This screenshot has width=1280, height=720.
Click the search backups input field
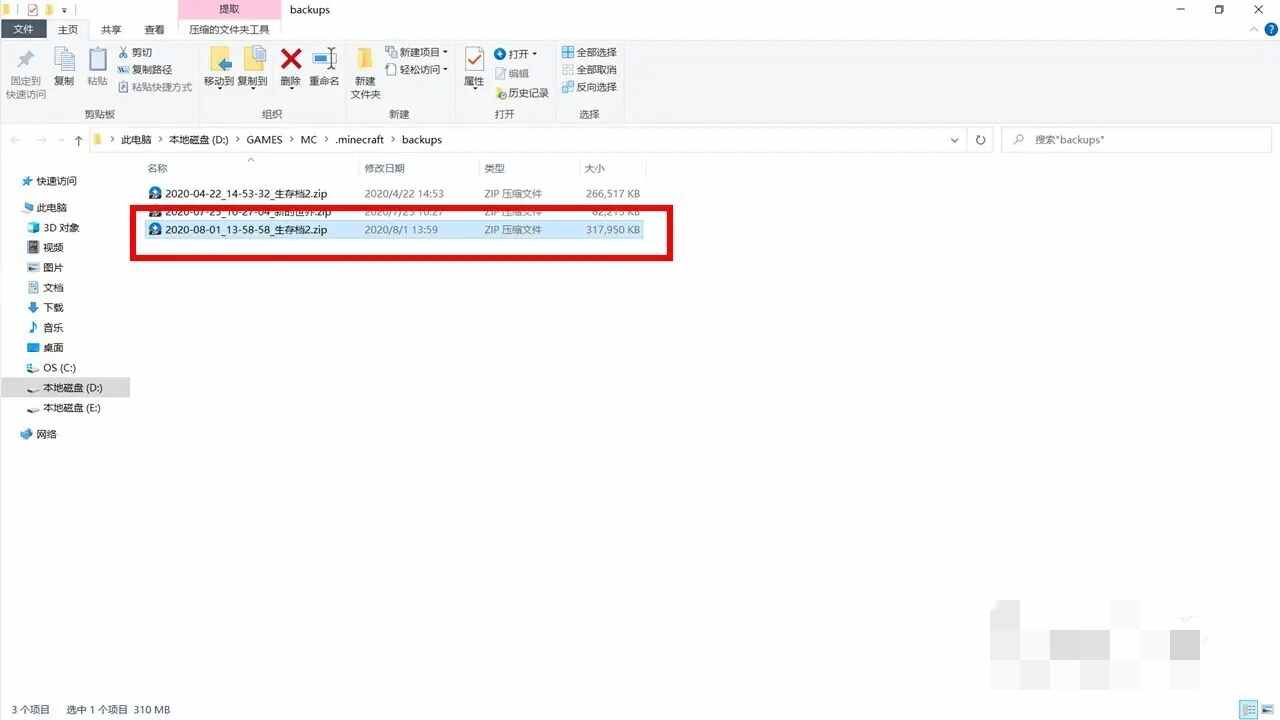coord(1140,140)
